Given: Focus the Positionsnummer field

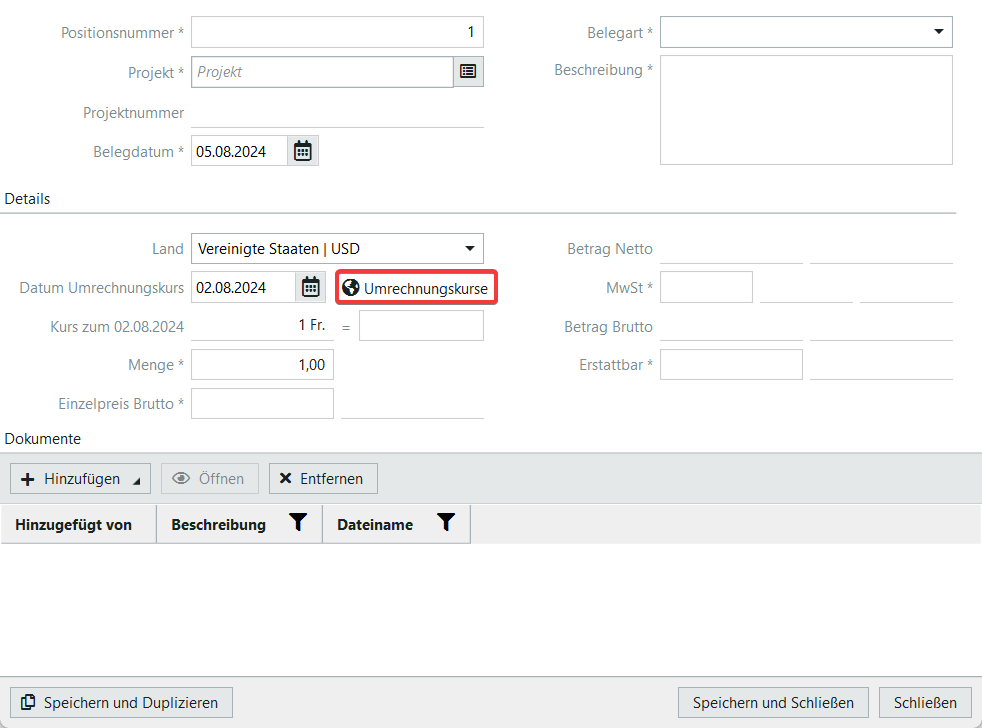Looking at the screenshot, I should tap(337, 32).
